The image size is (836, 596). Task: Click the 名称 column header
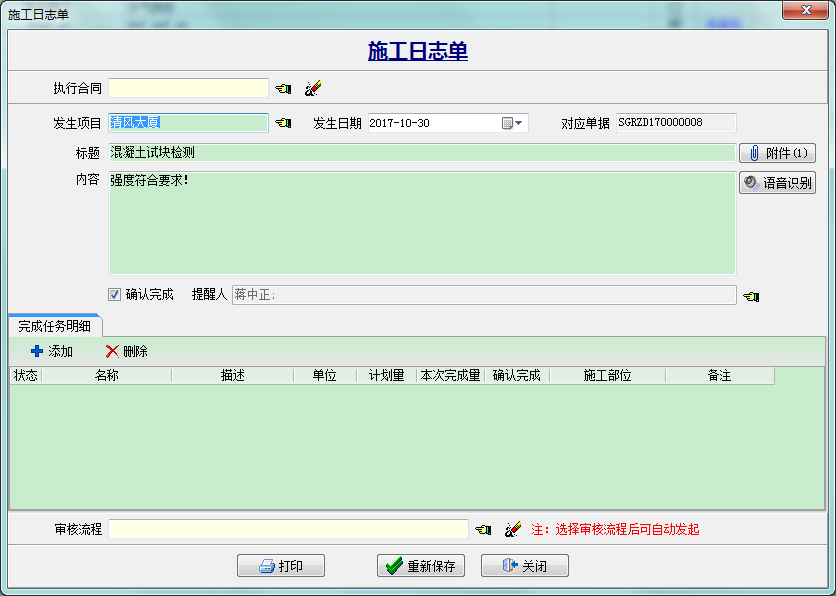tap(107, 376)
